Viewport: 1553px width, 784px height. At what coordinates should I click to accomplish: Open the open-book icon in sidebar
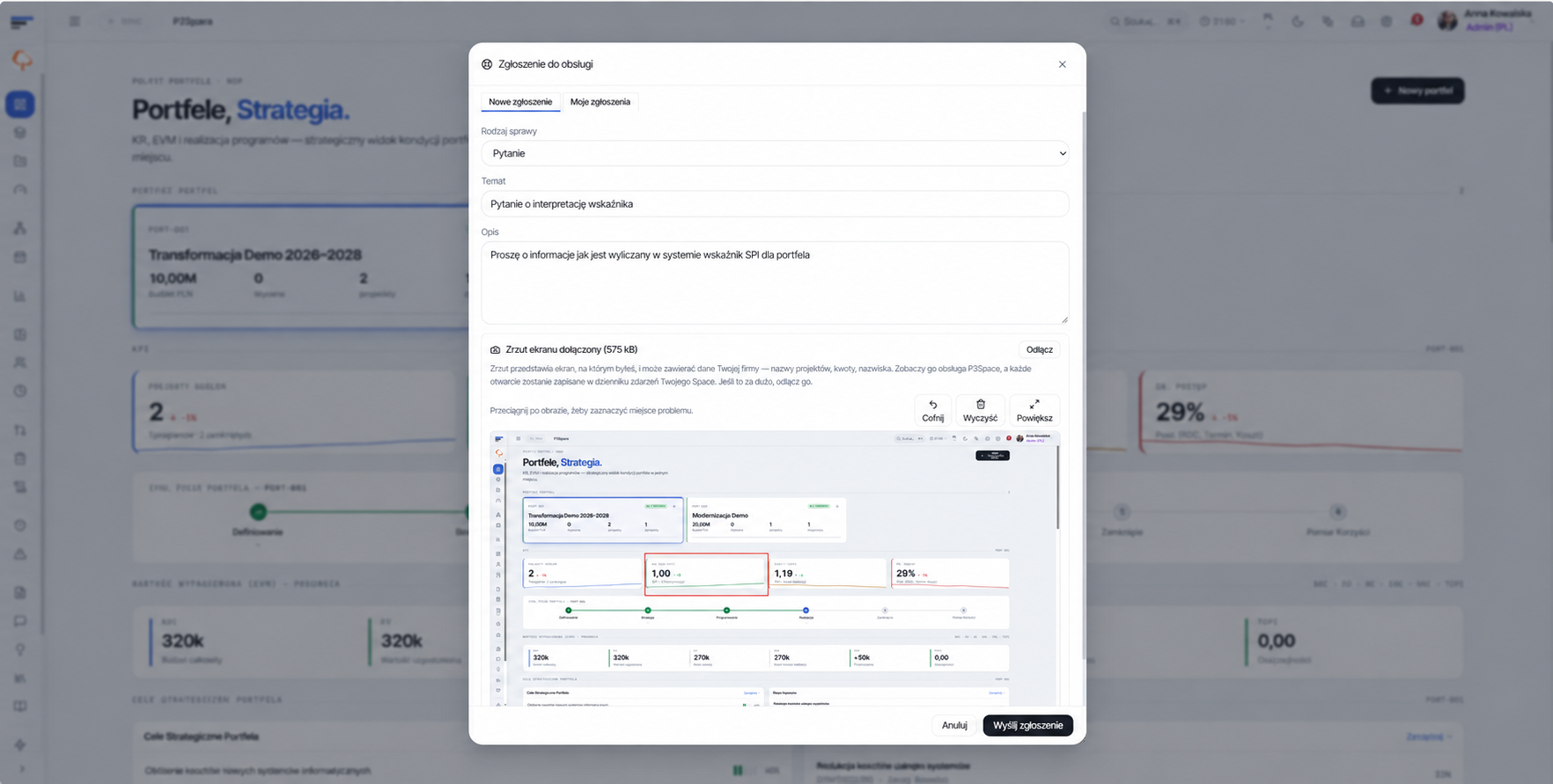[20, 707]
